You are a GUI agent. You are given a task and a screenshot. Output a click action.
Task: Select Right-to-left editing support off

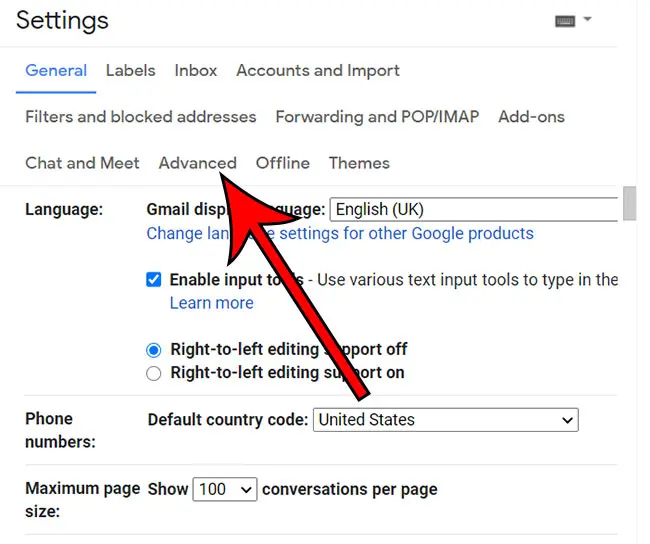coord(154,350)
